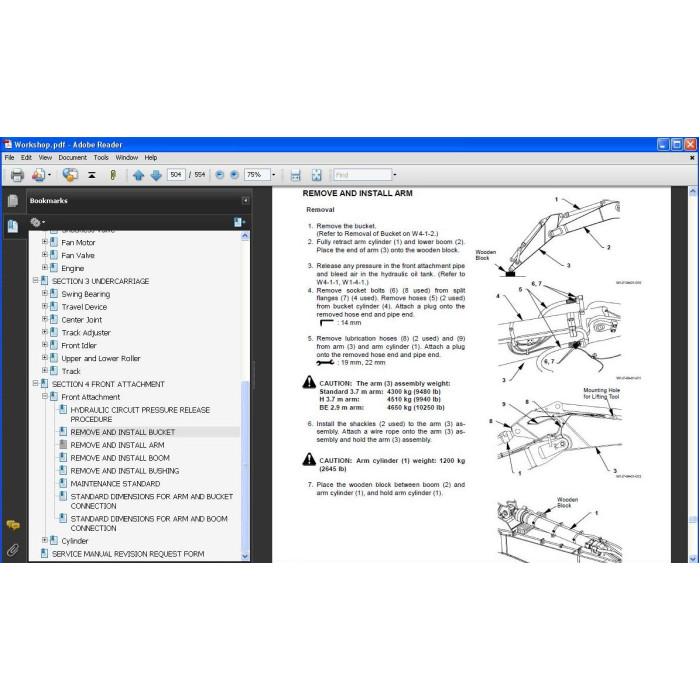
Task: Open the Tools menu
Action: 101,158
